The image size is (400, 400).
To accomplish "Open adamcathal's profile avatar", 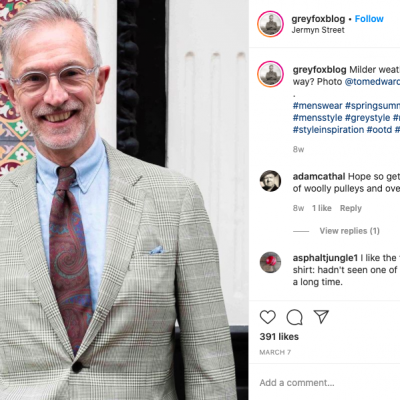I will (270, 181).
